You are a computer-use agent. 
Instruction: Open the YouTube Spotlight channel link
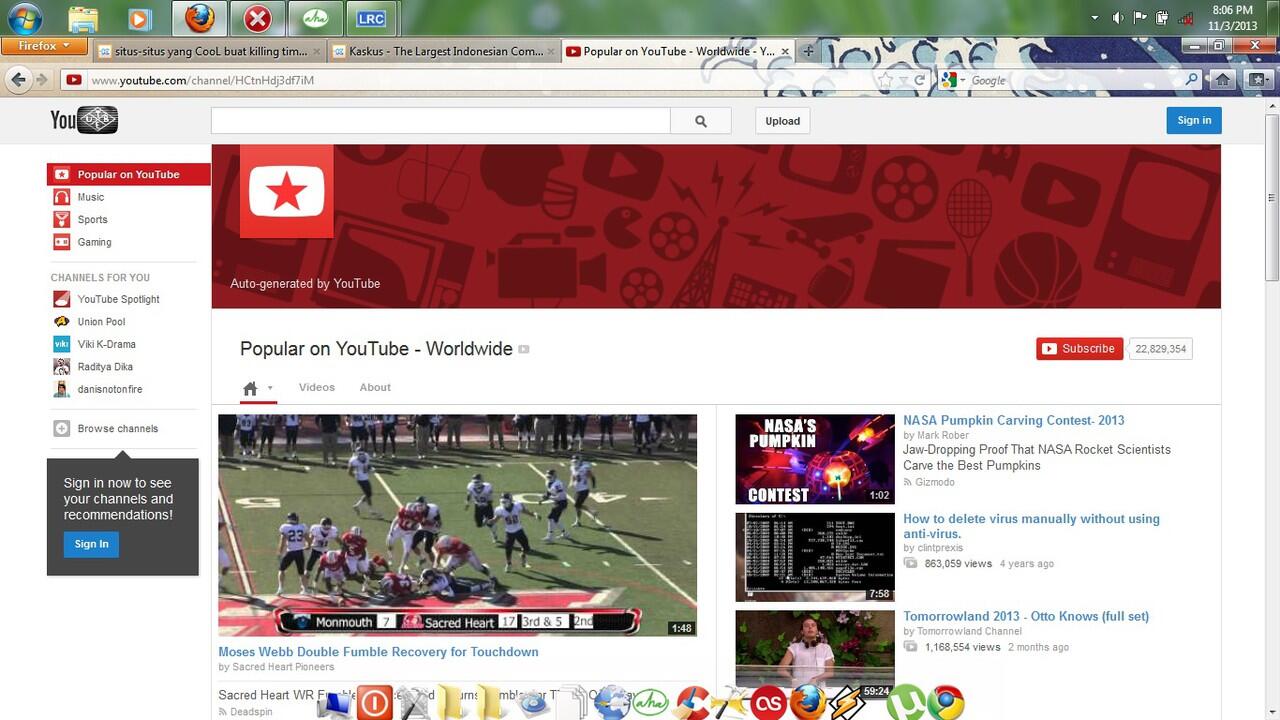pos(118,299)
